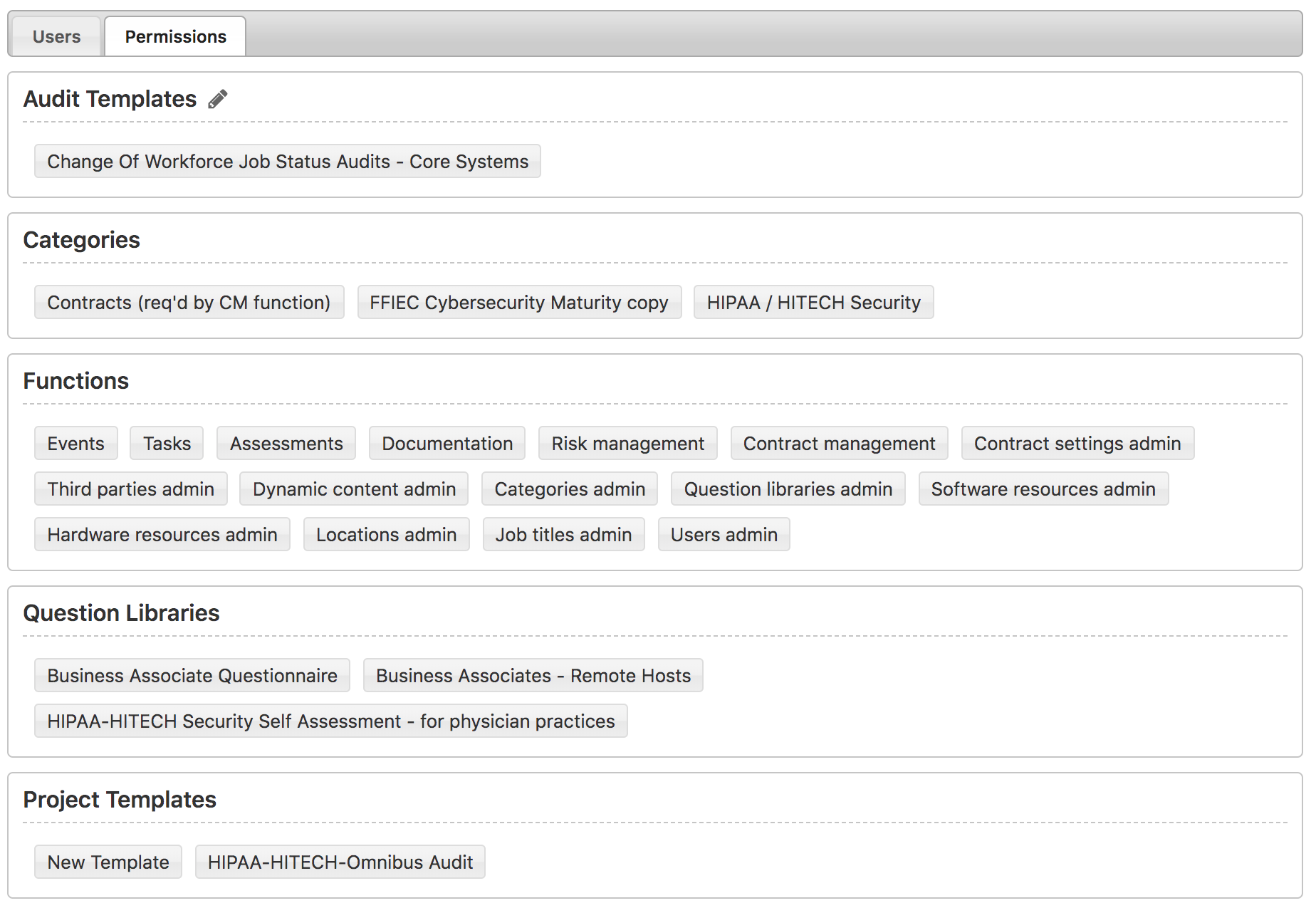Select the Job titles admin tag

tap(563, 535)
